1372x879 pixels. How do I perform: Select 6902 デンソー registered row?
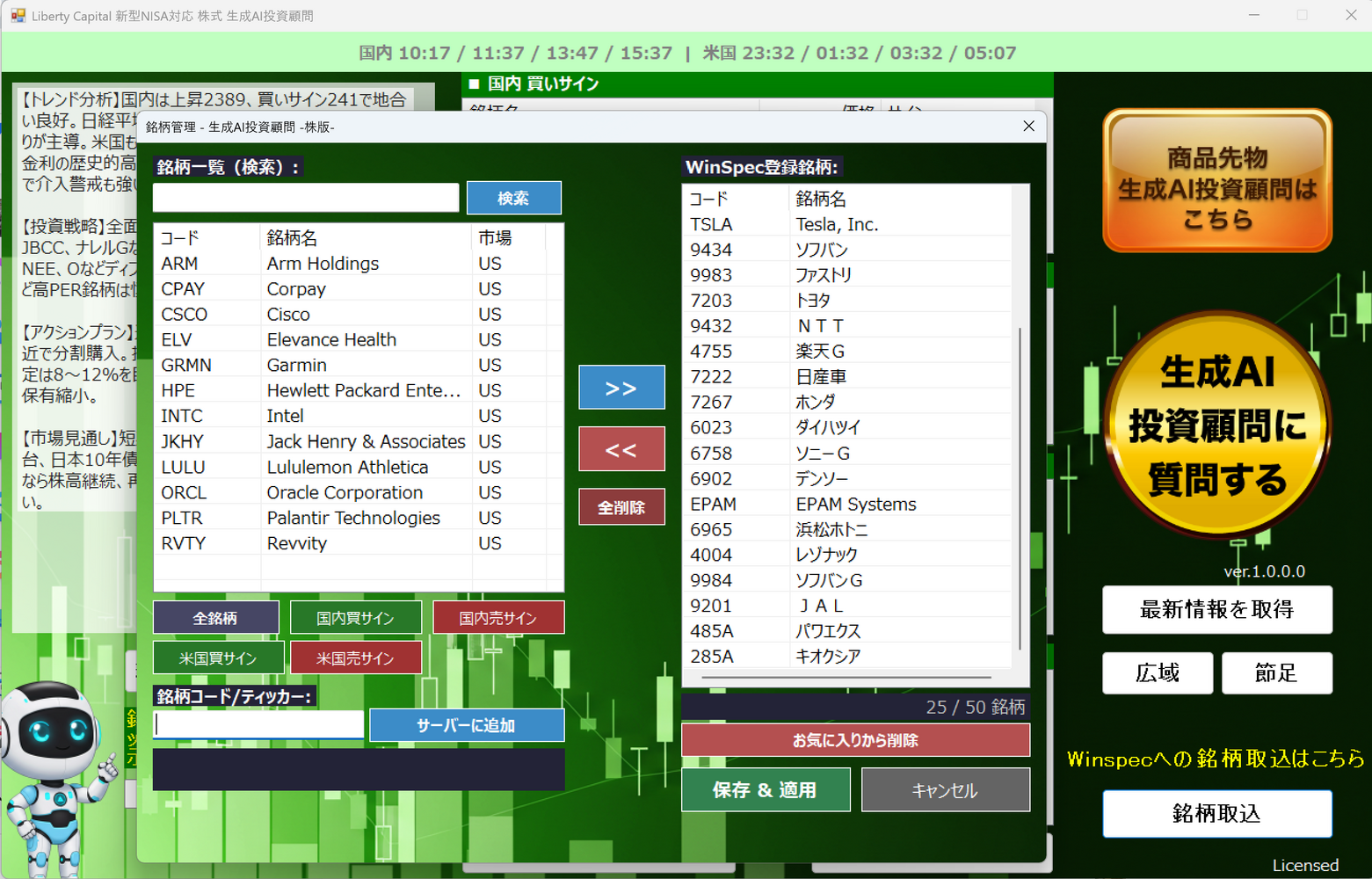[848, 480]
